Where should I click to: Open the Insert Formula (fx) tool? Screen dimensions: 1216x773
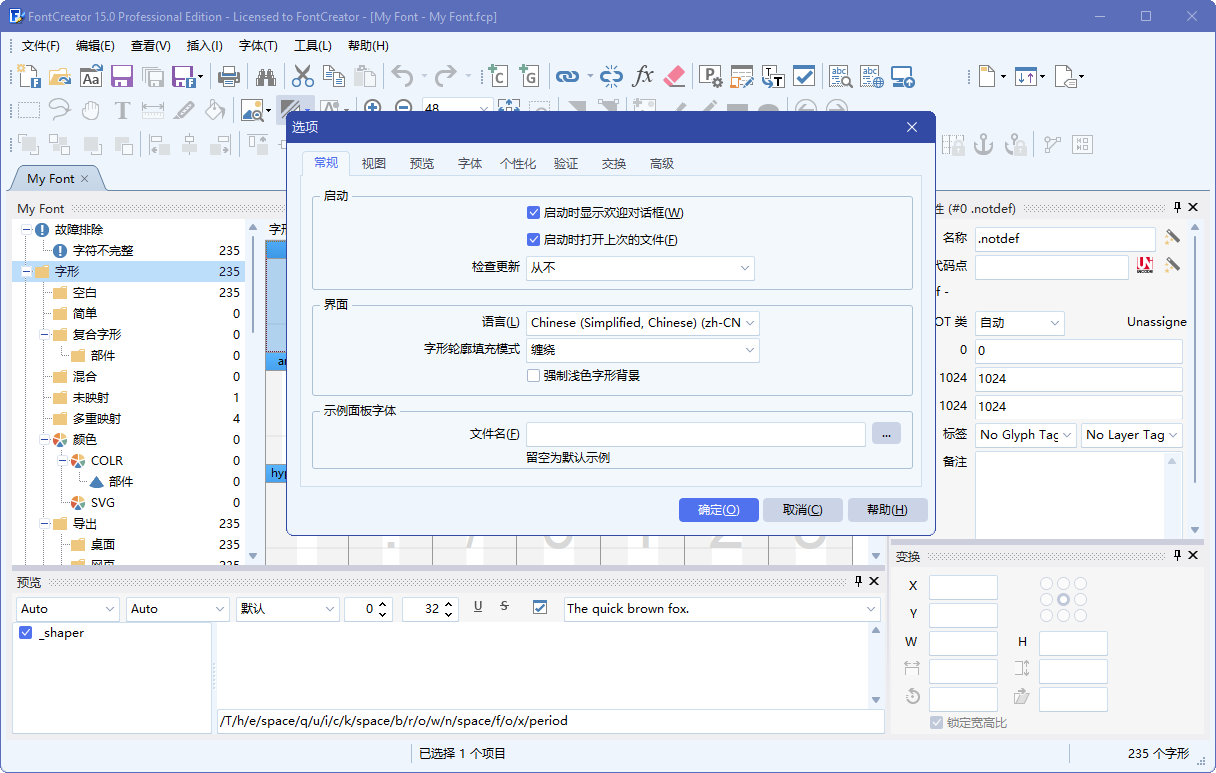pos(645,76)
